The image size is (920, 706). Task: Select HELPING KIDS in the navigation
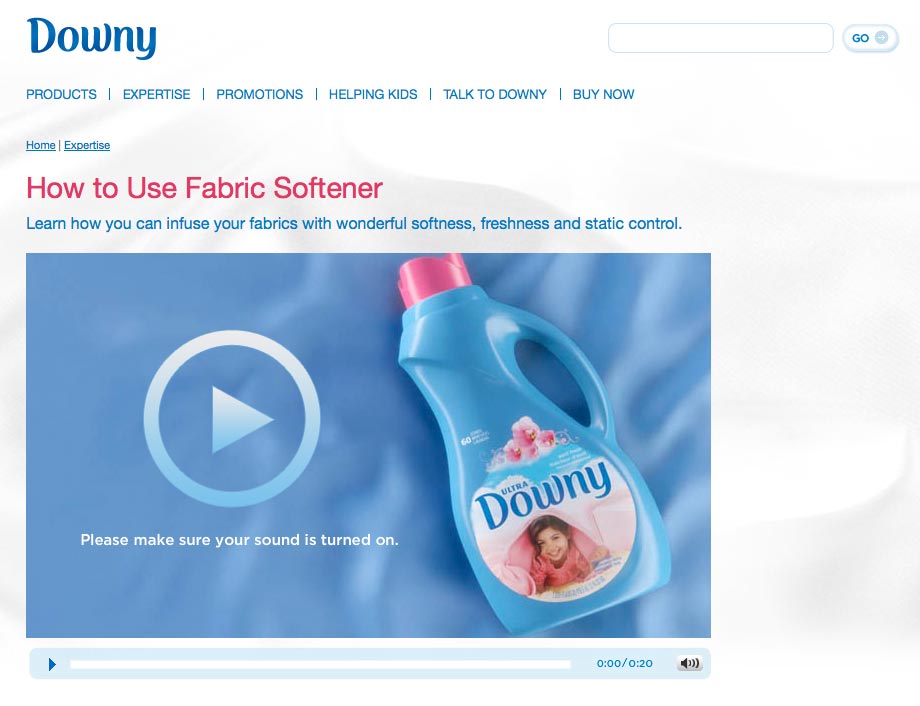tap(373, 94)
